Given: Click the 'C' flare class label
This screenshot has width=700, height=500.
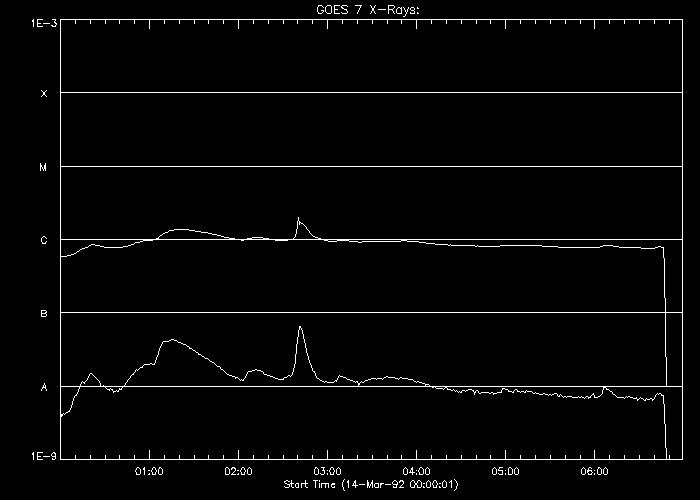Looking at the screenshot, I should tap(44, 241).
